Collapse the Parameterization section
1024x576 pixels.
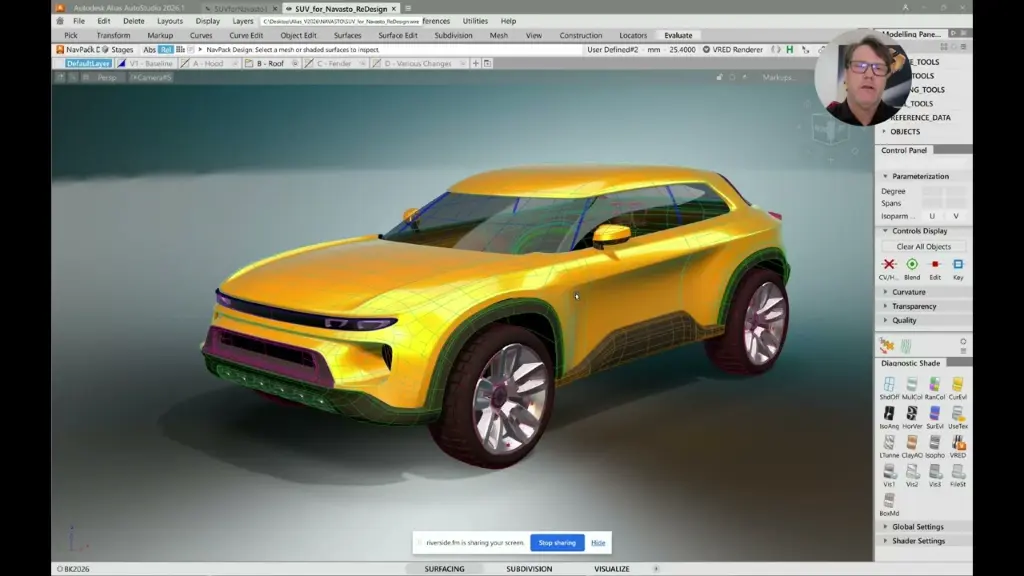point(886,176)
